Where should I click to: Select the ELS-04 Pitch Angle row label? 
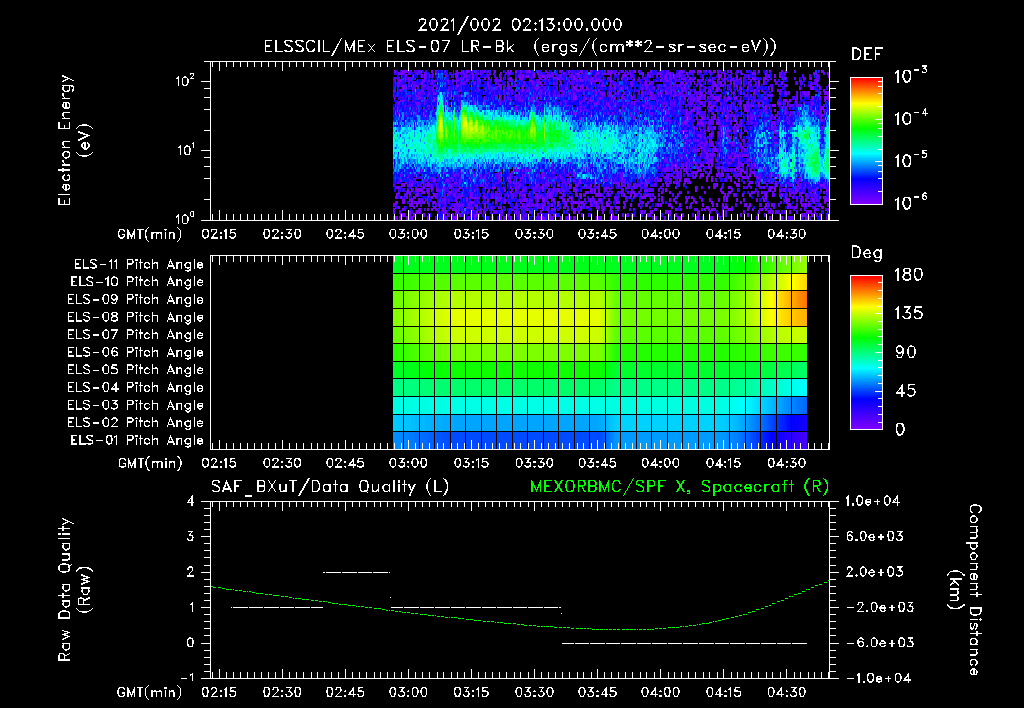tap(136, 388)
